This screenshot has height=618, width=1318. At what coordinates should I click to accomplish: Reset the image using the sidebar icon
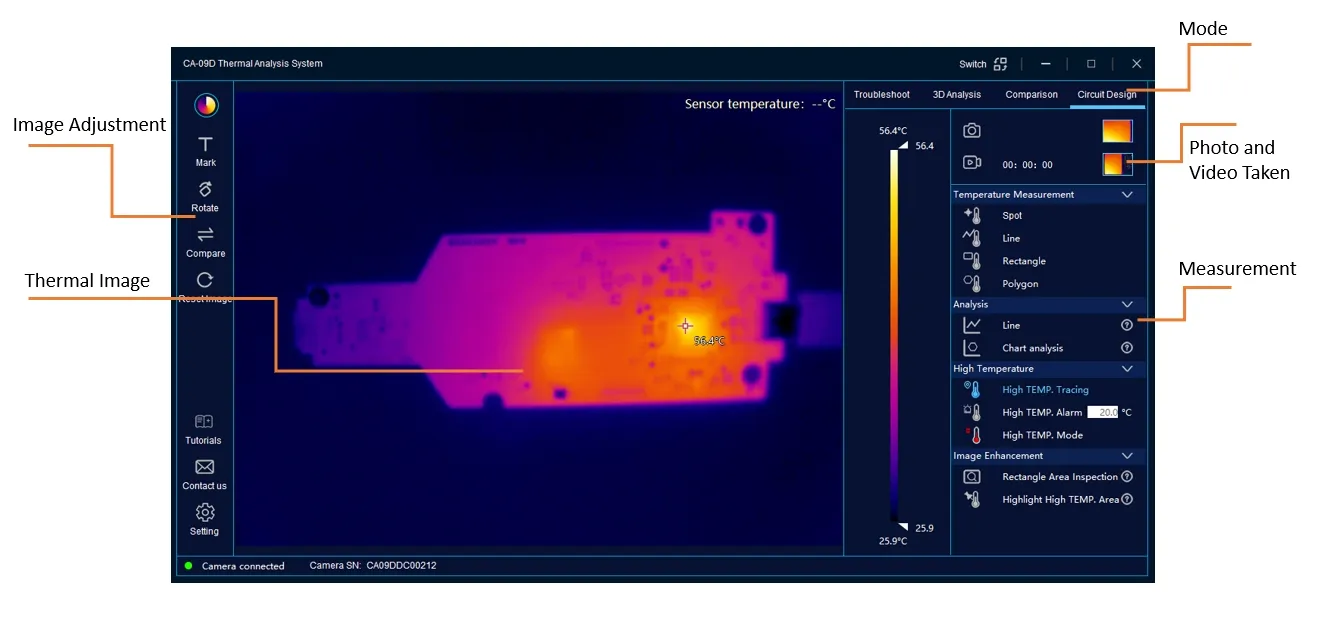pyautogui.click(x=205, y=281)
